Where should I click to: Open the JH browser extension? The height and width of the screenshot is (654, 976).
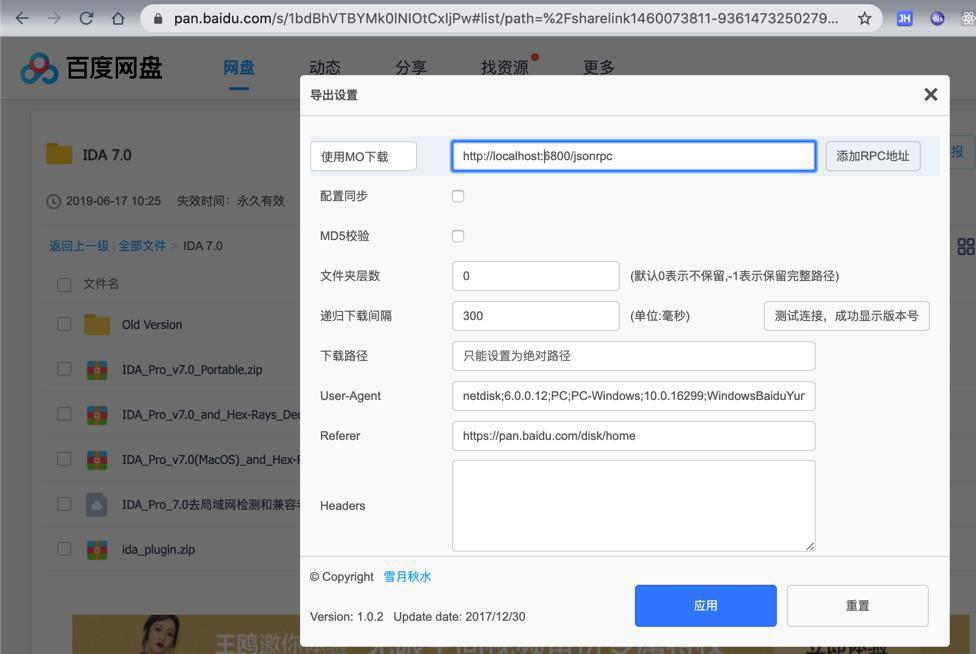[904, 18]
